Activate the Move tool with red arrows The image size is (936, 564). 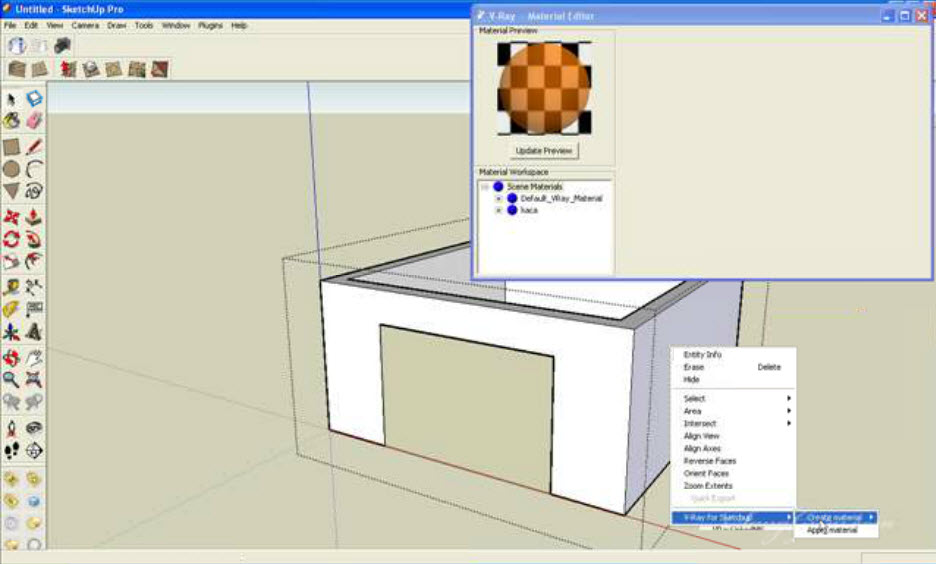tap(11, 217)
